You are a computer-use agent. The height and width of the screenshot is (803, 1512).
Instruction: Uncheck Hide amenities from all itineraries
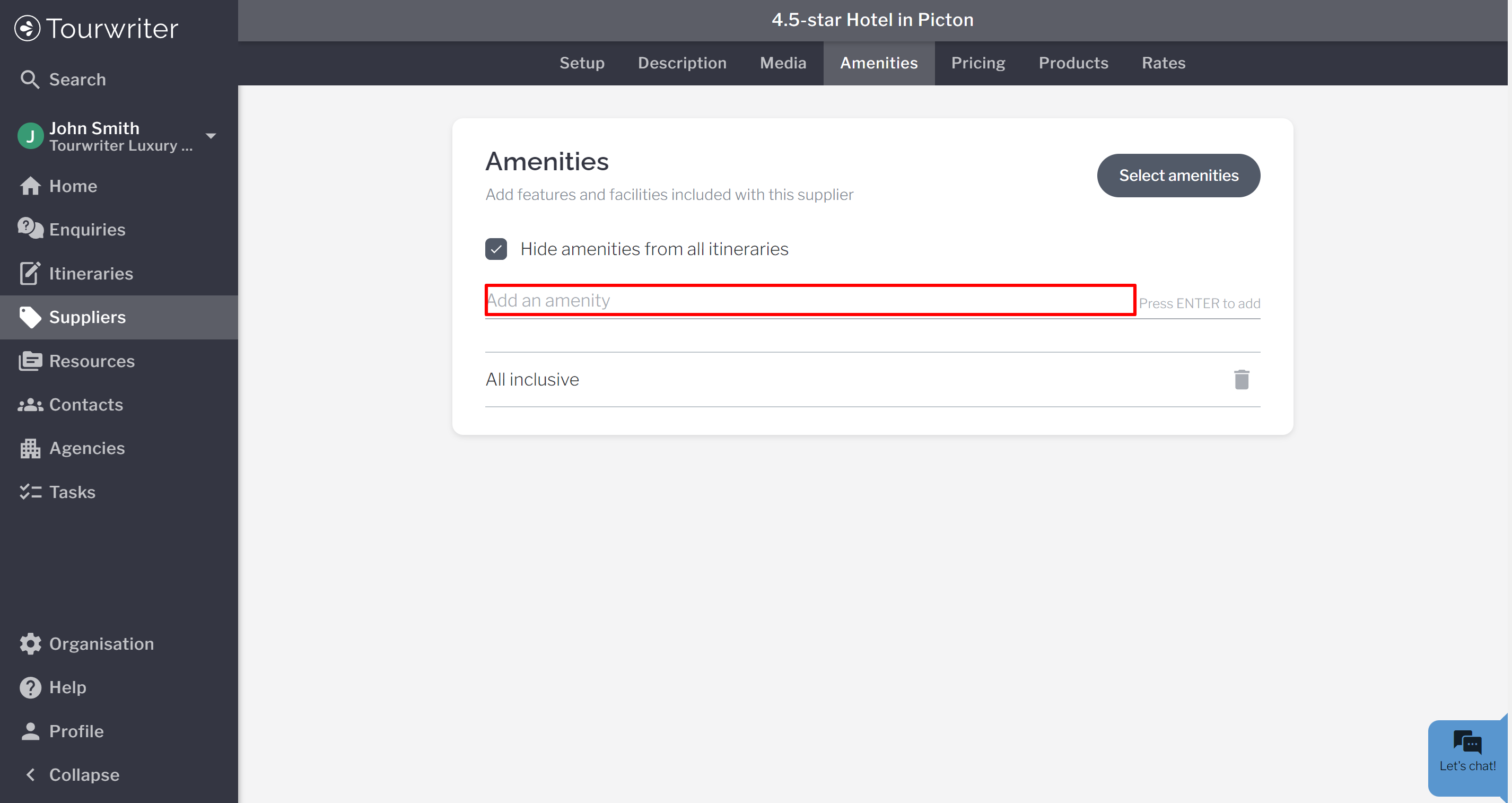point(496,249)
